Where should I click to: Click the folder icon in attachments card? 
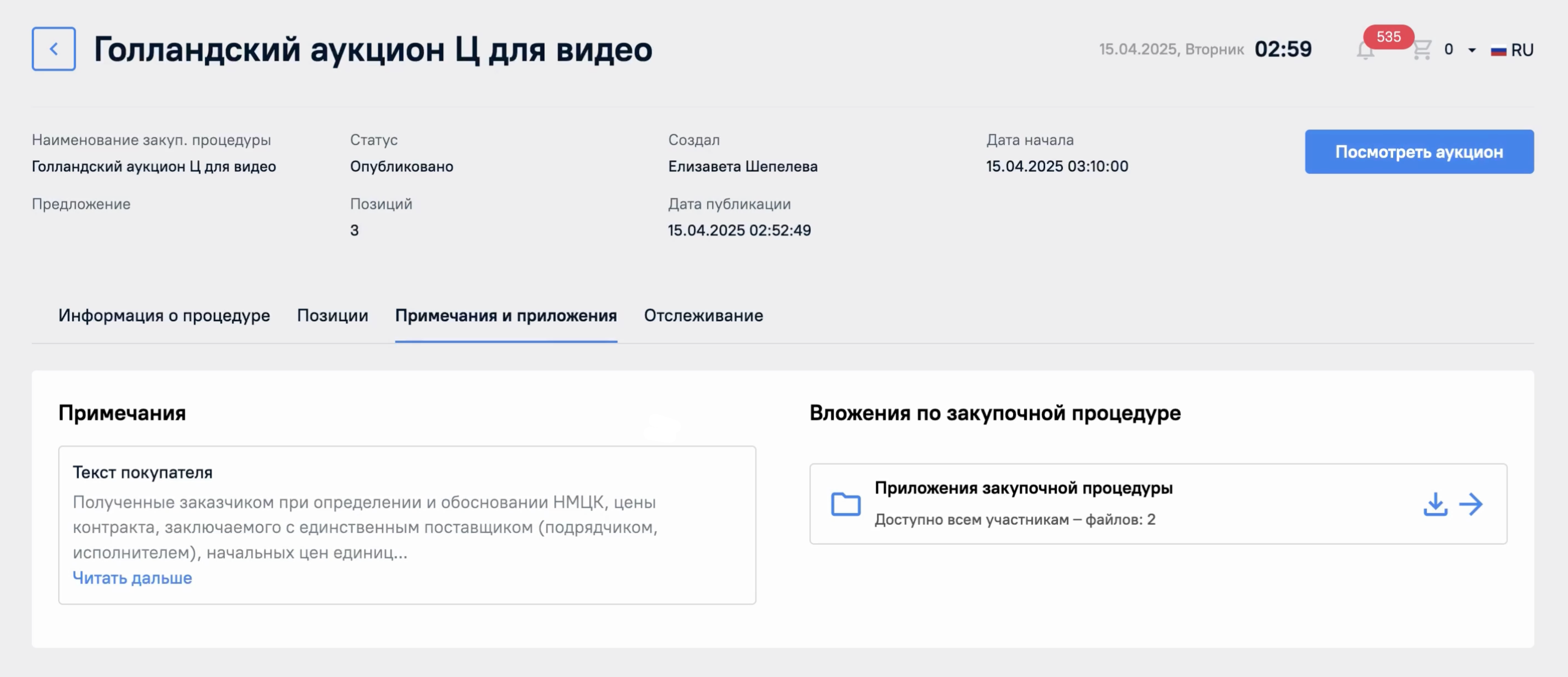pyautogui.click(x=846, y=504)
